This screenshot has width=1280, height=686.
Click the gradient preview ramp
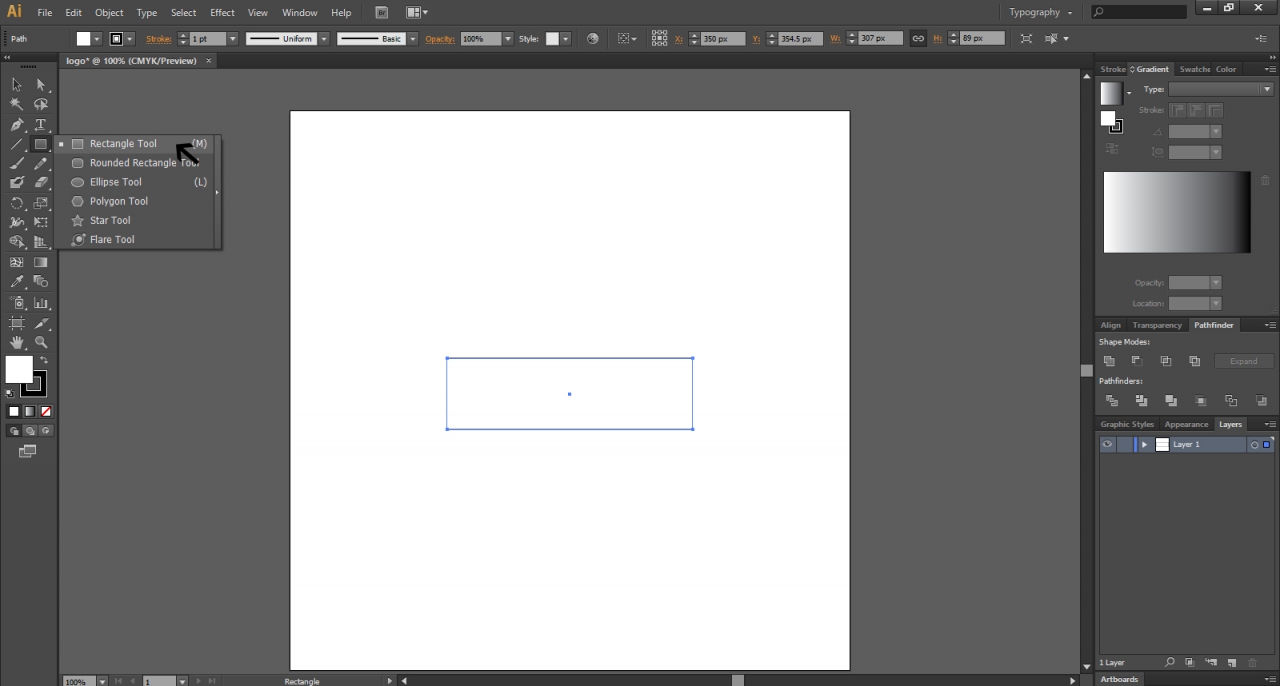[x=1176, y=212]
